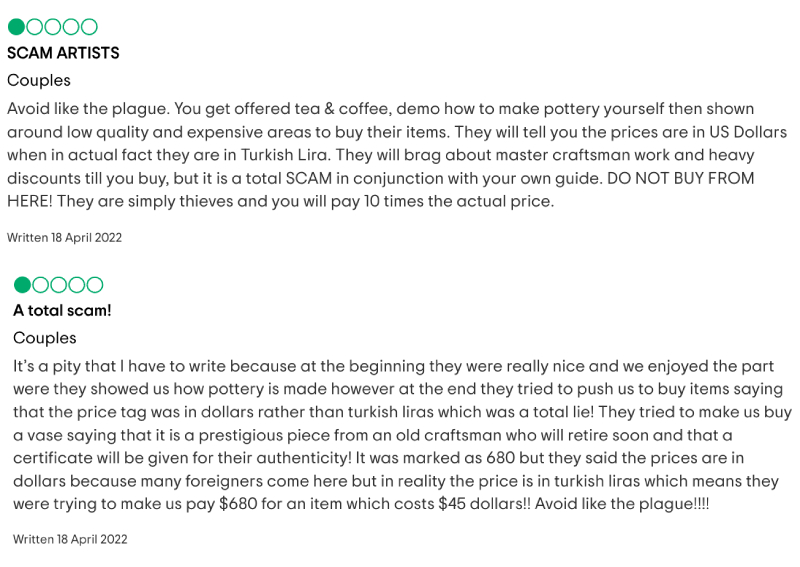Screen dimensions: 800x567
Task: Click review text starting 'Avoid like the plague'
Action: point(397,155)
